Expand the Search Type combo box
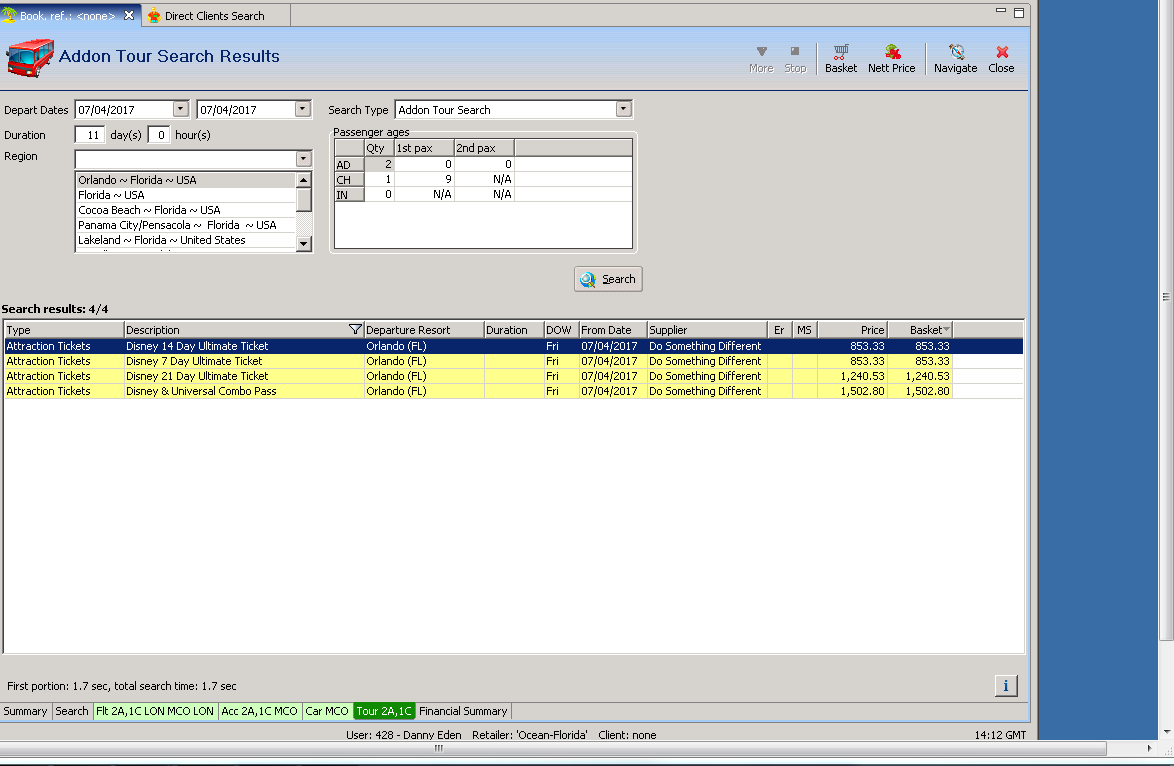Image resolution: width=1174 pixels, height=766 pixels. coord(623,110)
